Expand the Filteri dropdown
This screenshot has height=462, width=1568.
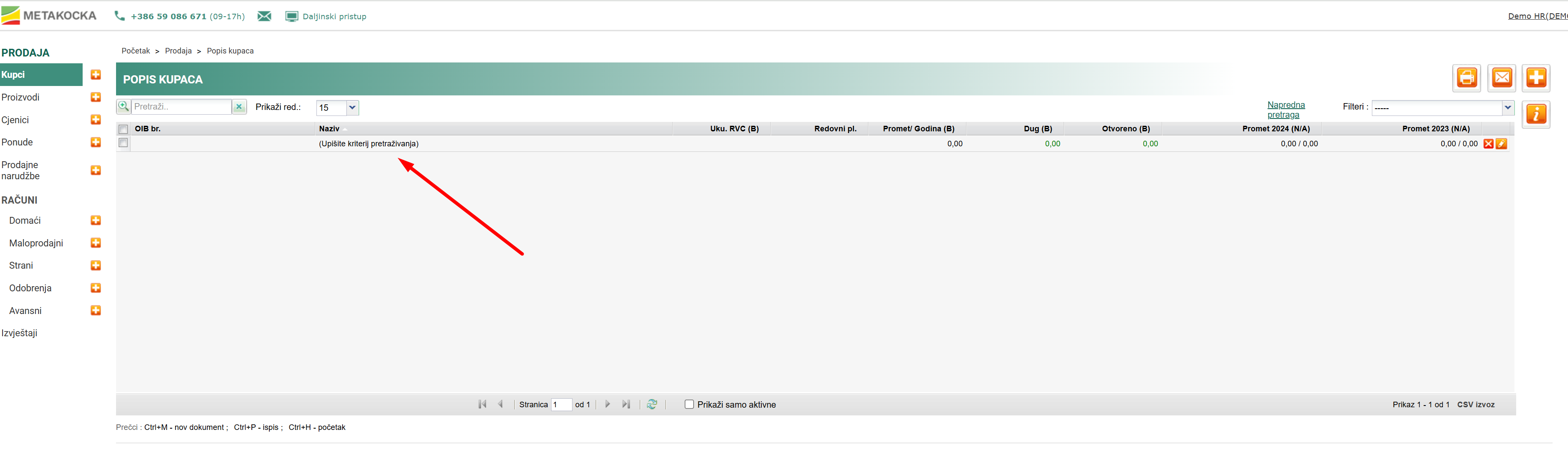(1507, 108)
